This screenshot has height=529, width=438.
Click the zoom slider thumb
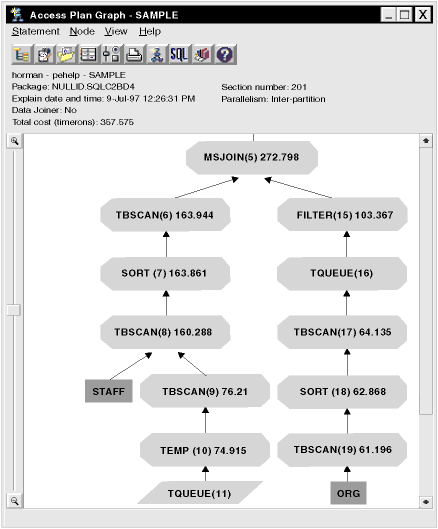point(14,310)
